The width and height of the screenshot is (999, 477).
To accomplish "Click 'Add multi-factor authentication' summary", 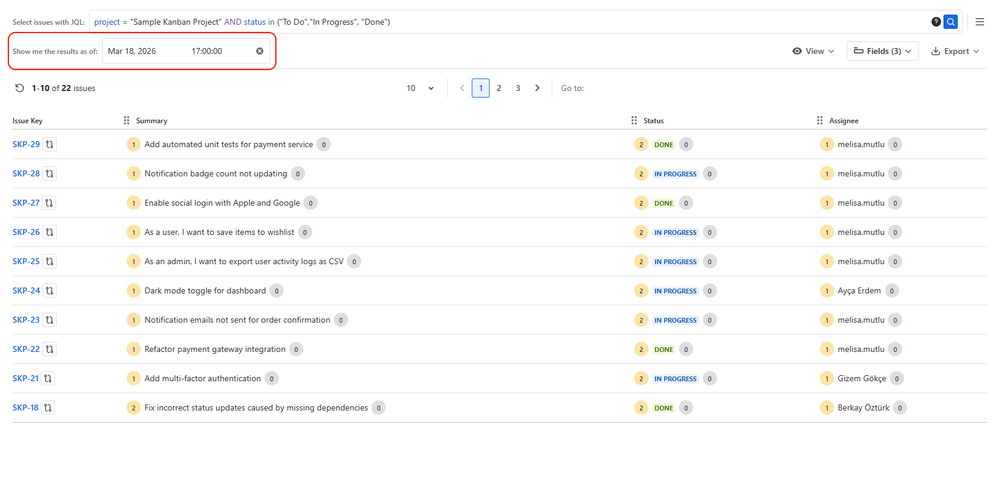I will 203,378.
